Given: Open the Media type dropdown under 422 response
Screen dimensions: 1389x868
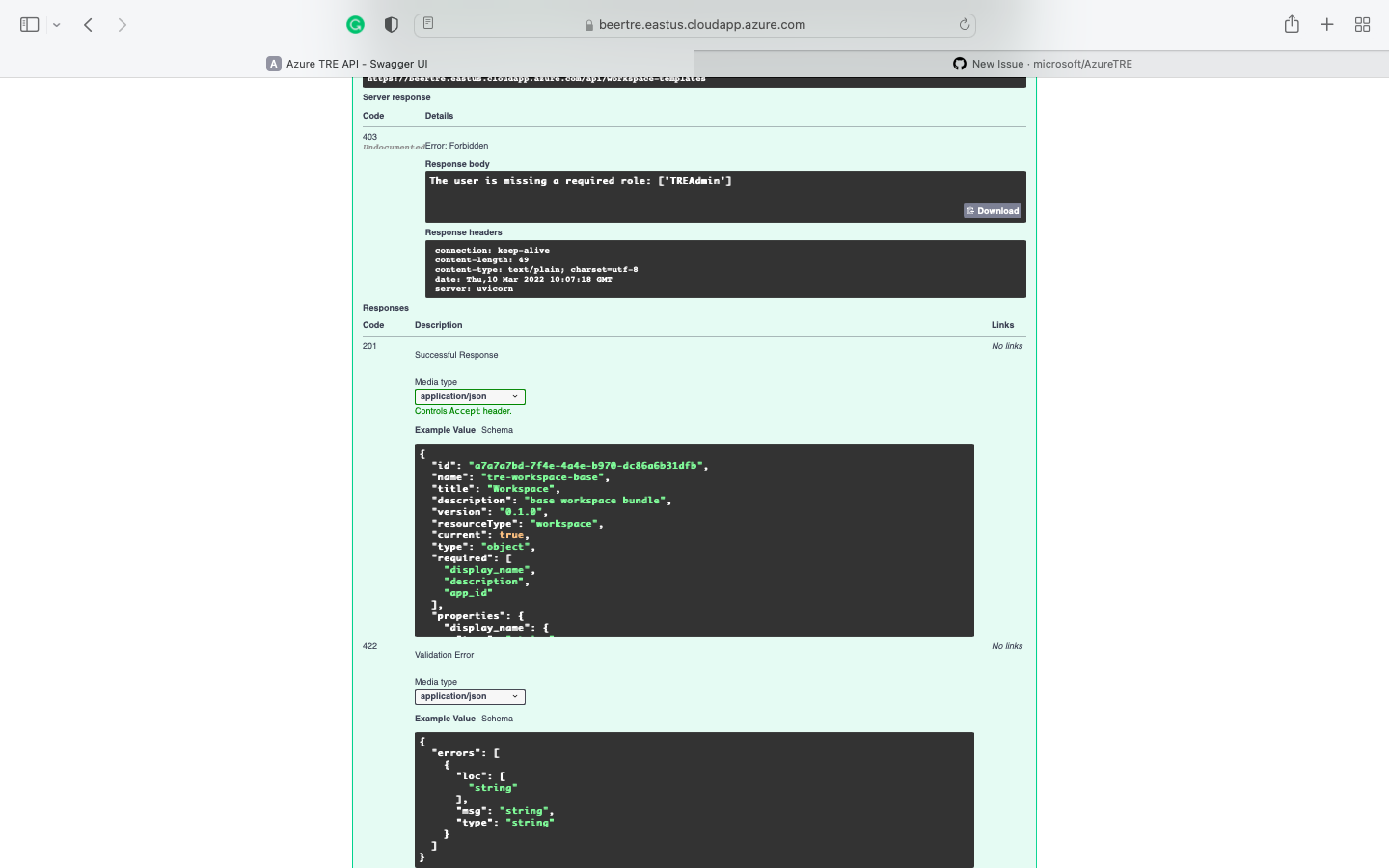Looking at the screenshot, I should pos(470,696).
